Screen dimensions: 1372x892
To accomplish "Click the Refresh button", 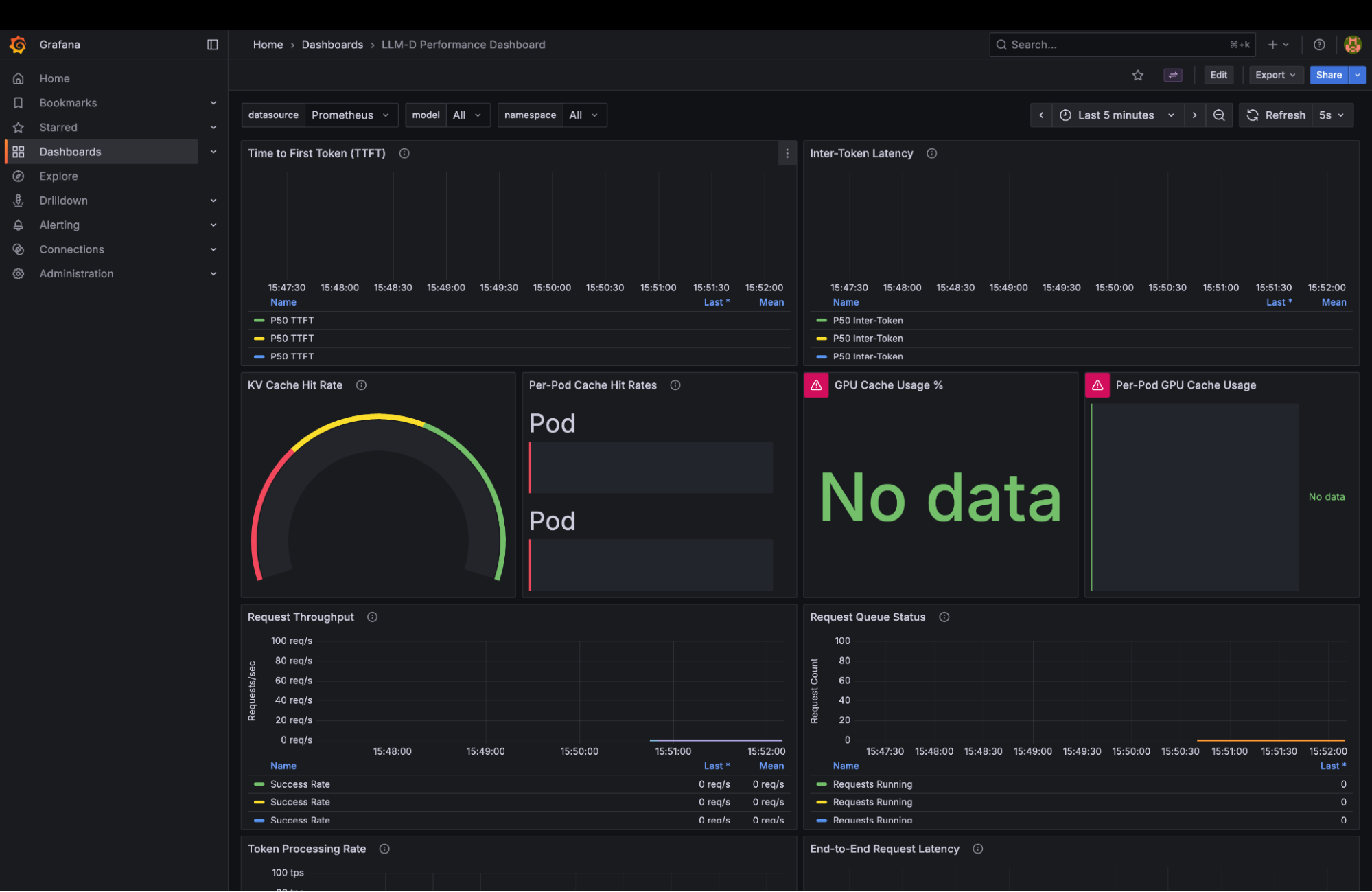I will coord(1276,115).
